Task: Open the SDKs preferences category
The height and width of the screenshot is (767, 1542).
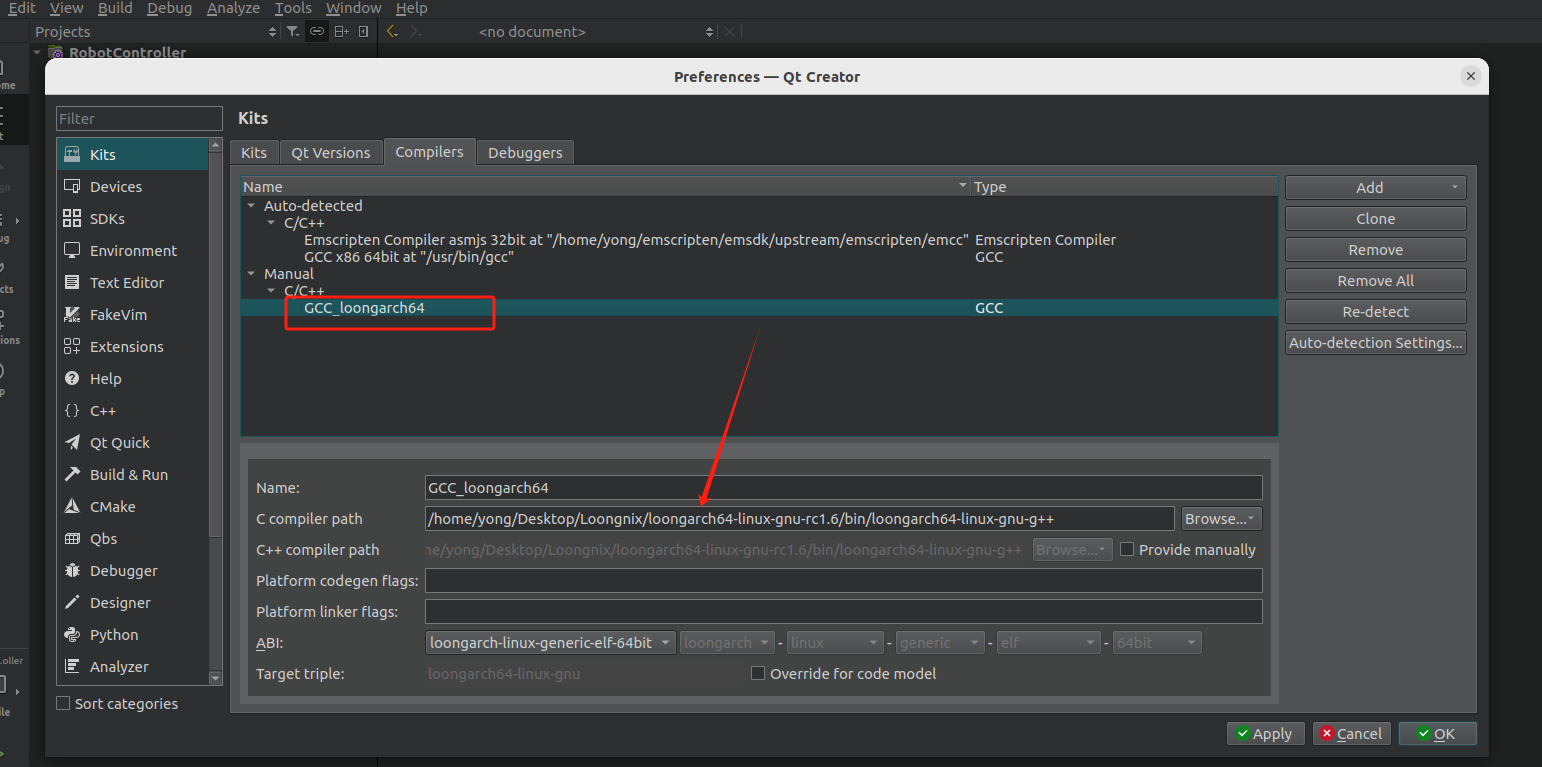Action: (x=132, y=219)
